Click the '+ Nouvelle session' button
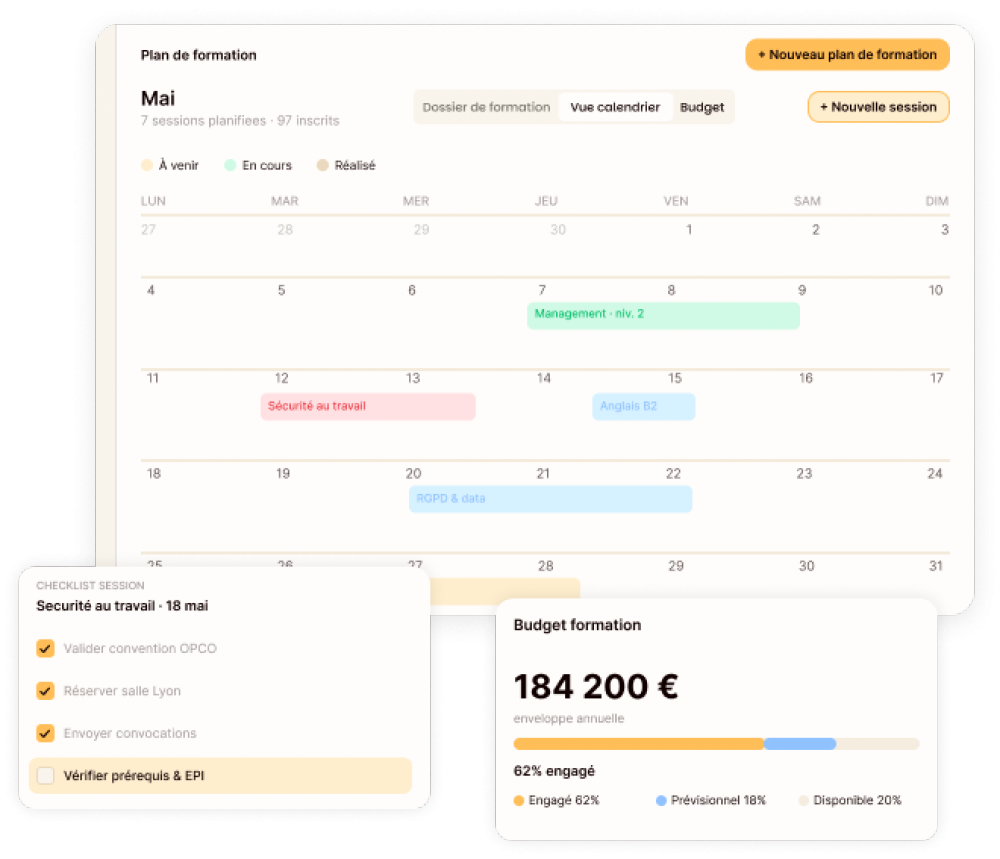Image resolution: width=1000 pixels, height=859 pixels. coord(878,107)
